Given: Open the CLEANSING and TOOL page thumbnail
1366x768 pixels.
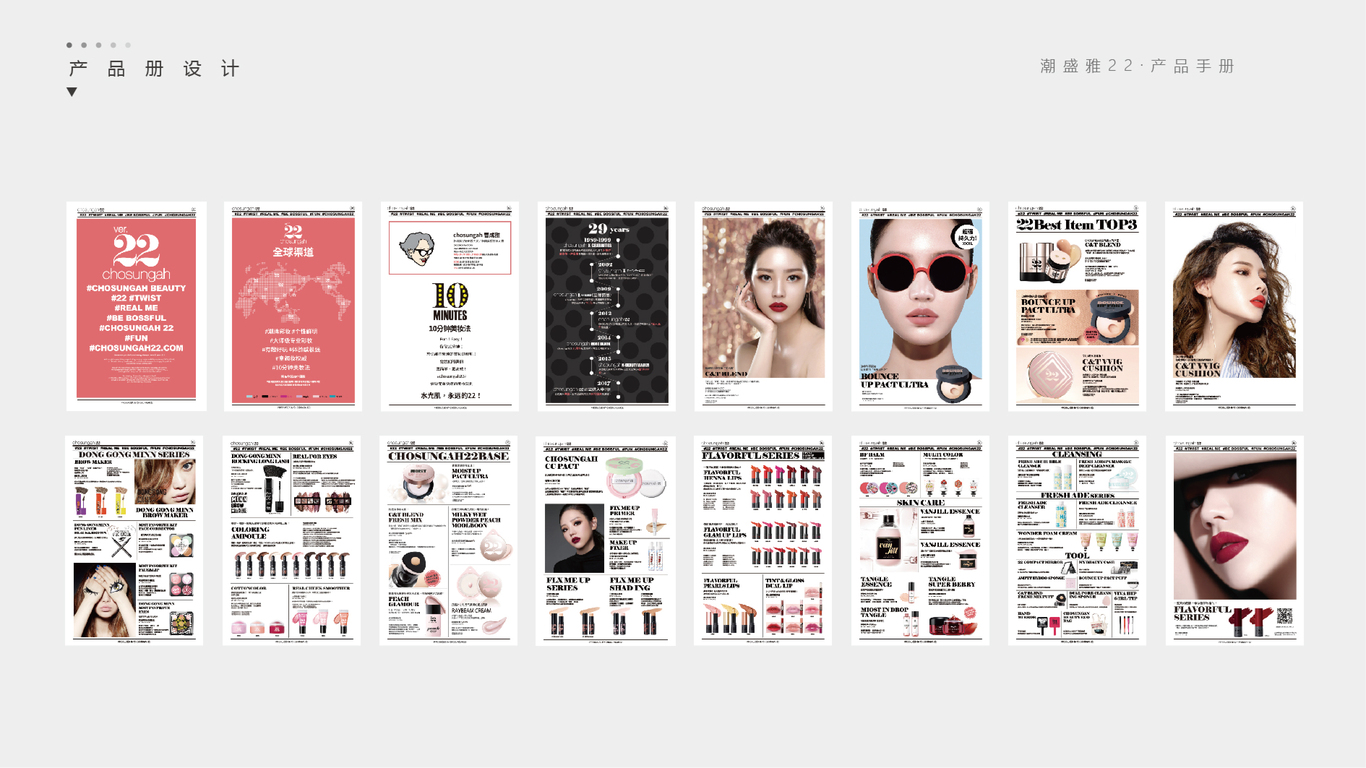Looking at the screenshot, I should pyautogui.click(x=1077, y=540).
